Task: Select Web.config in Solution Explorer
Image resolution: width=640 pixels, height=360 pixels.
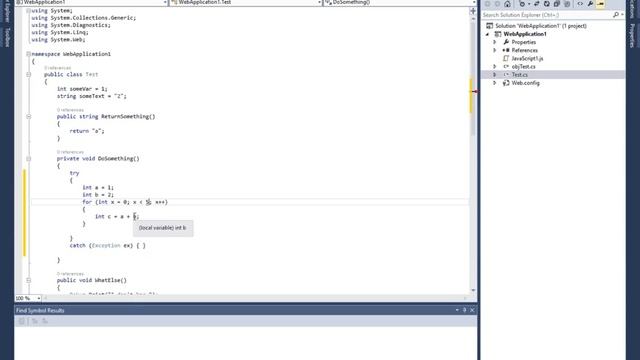Action: (525, 83)
